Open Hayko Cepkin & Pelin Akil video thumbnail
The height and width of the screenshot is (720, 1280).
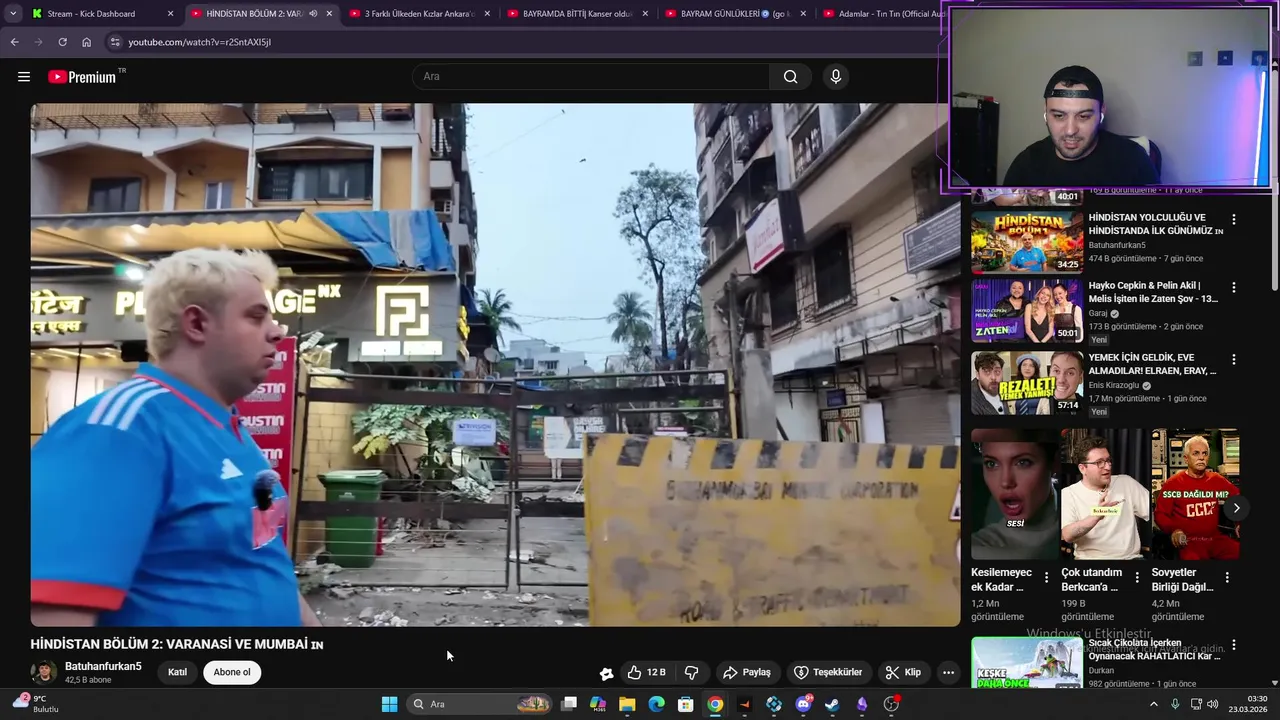(x=1027, y=310)
